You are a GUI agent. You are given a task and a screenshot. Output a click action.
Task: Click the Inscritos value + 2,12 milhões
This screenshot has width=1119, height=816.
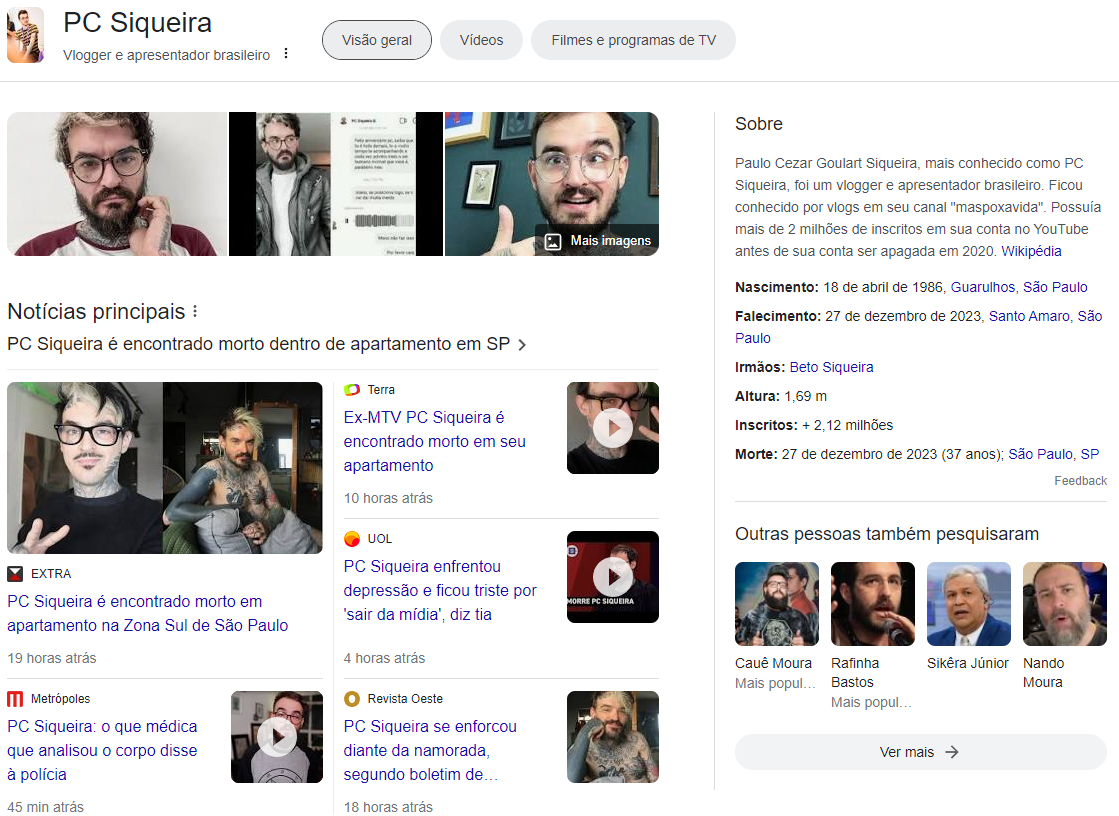(848, 425)
